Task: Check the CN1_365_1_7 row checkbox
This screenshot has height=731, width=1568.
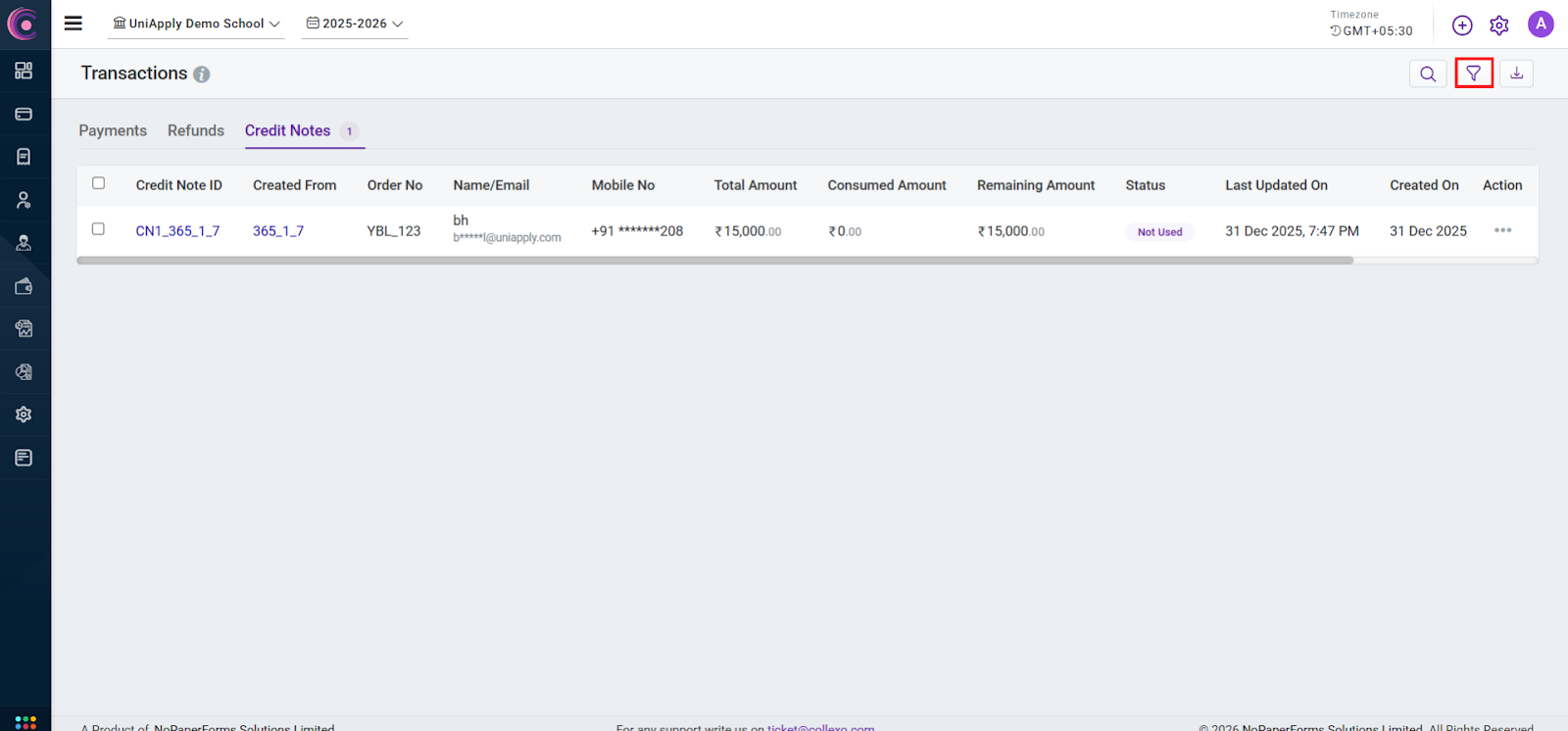Action: [x=98, y=229]
